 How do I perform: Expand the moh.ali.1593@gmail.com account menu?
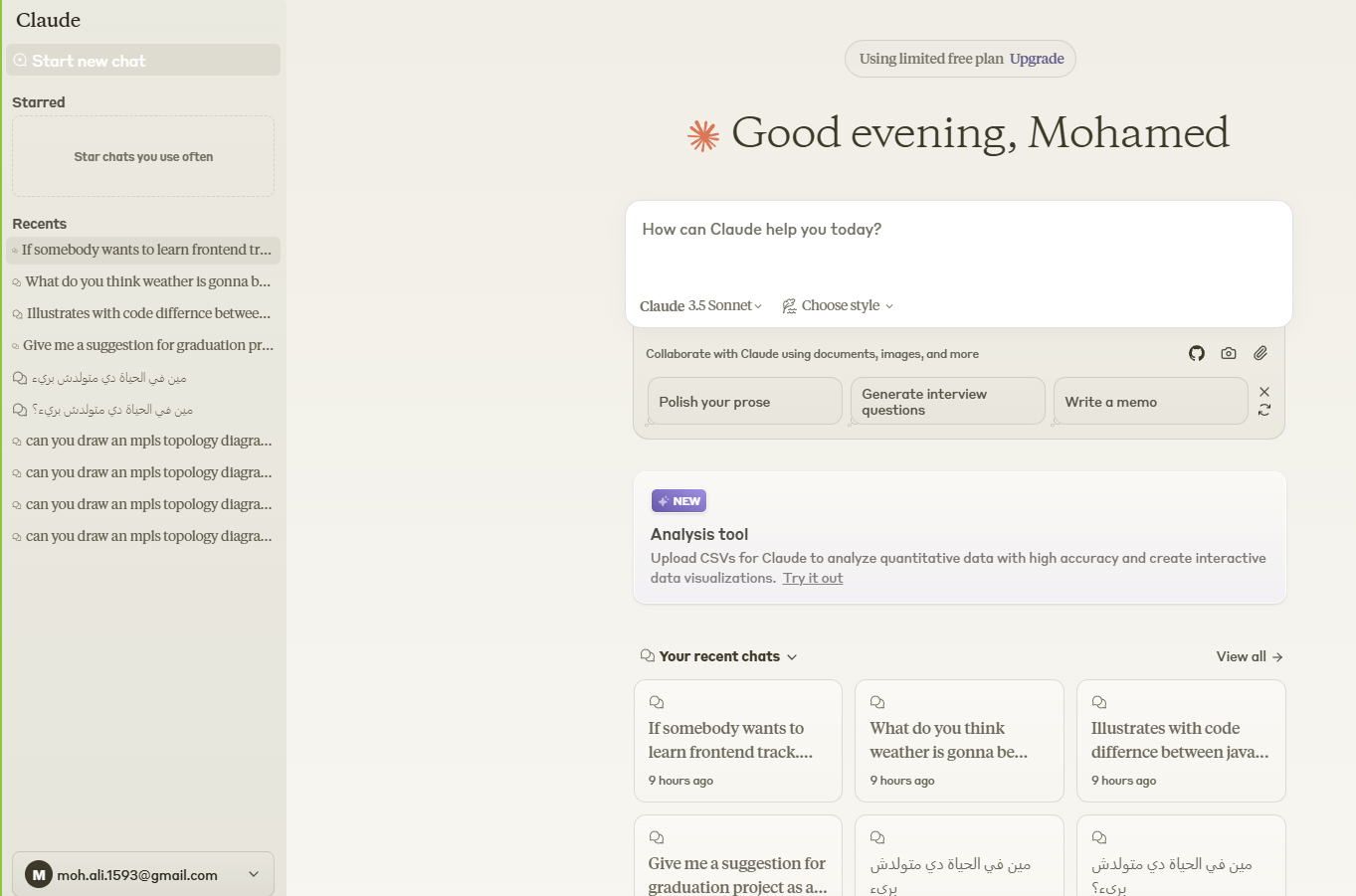(143, 875)
